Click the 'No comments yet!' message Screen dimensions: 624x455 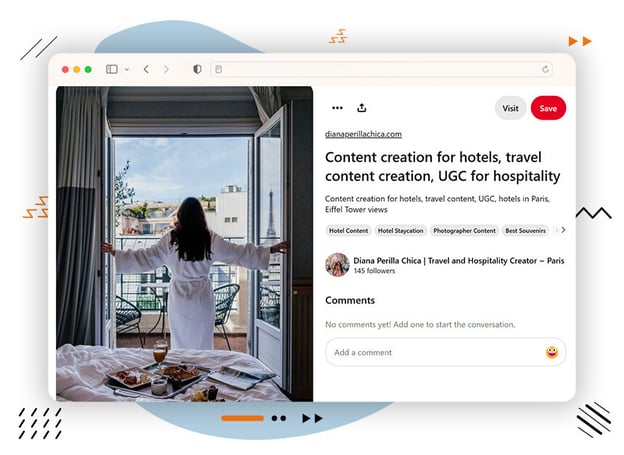[420, 324]
